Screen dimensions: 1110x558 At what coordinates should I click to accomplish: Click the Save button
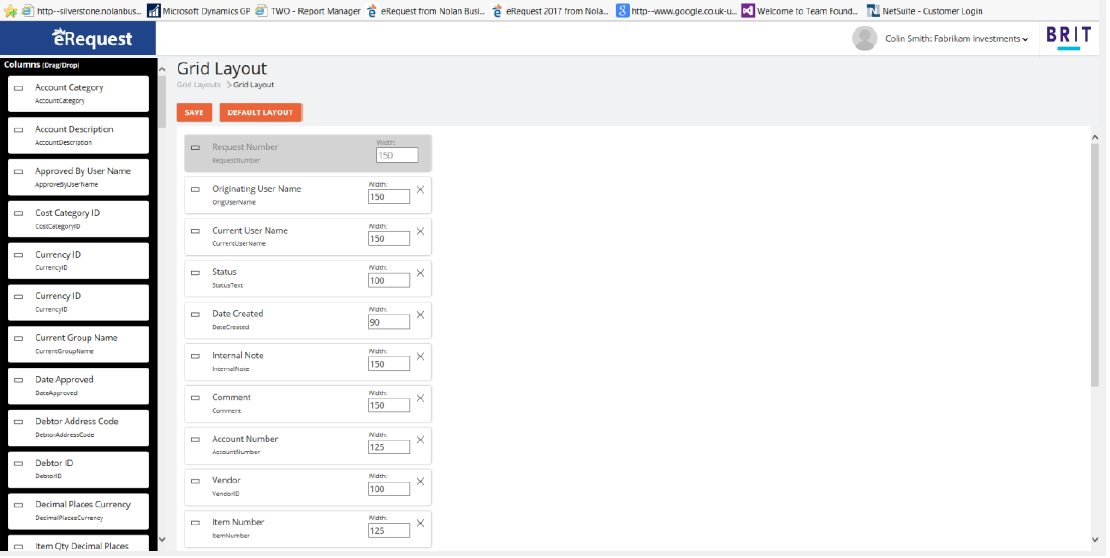pos(194,112)
